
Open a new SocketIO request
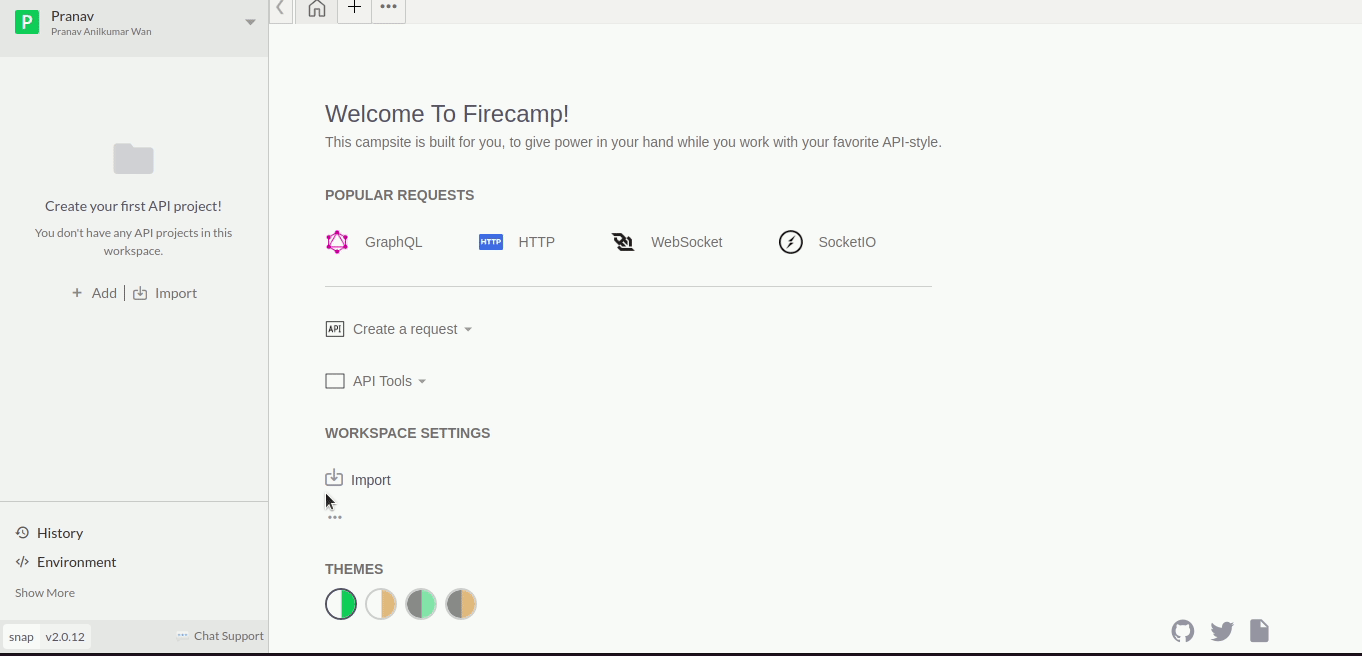coord(847,242)
